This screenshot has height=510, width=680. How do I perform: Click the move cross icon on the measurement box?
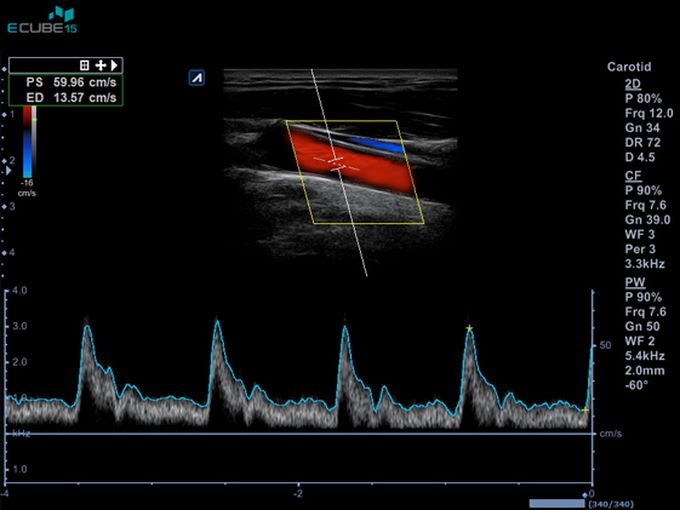click(100, 65)
